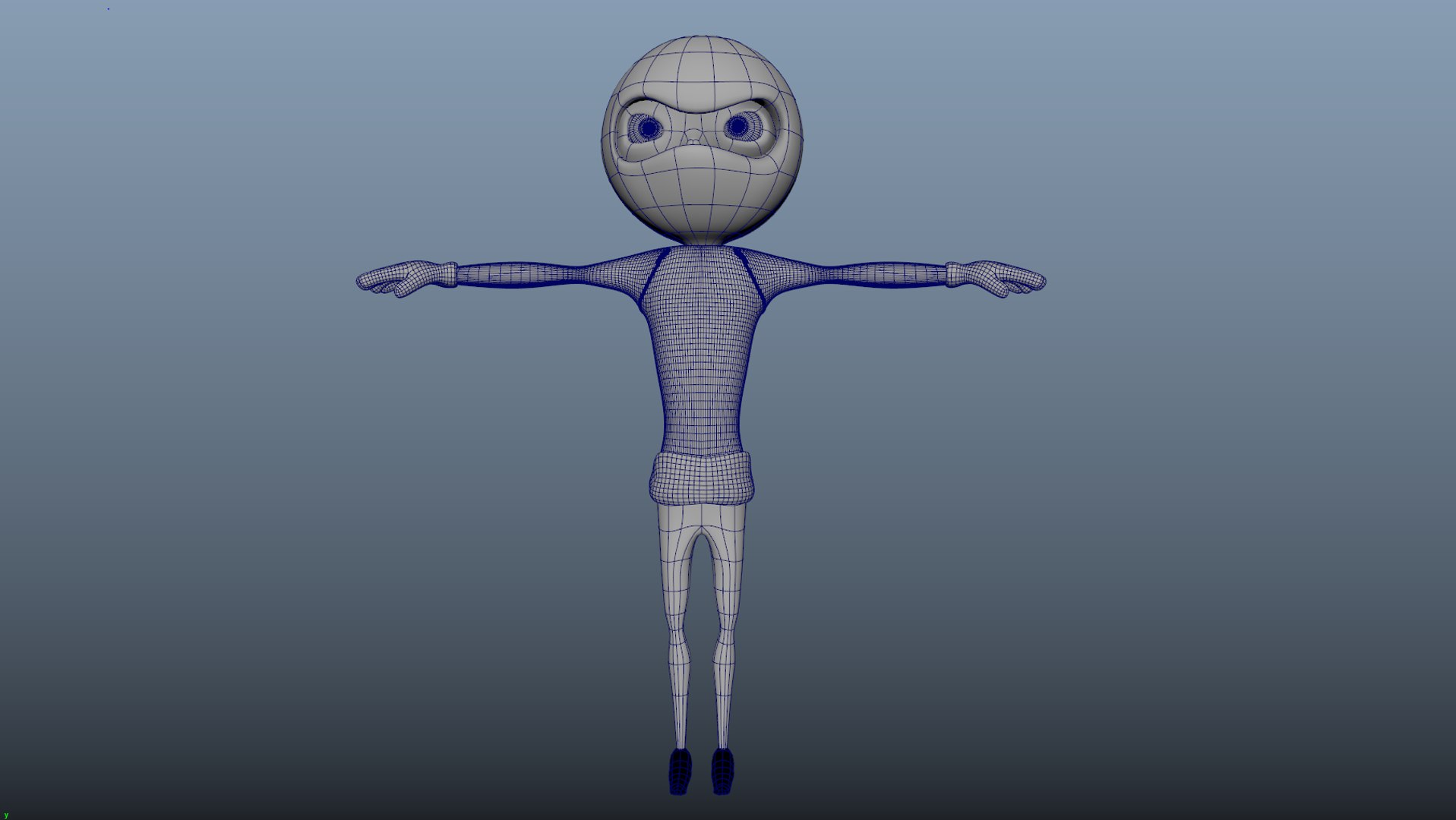Select the dense-mesh torso shirt
Image resolution: width=1456 pixels, height=820 pixels.
click(x=700, y=351)
